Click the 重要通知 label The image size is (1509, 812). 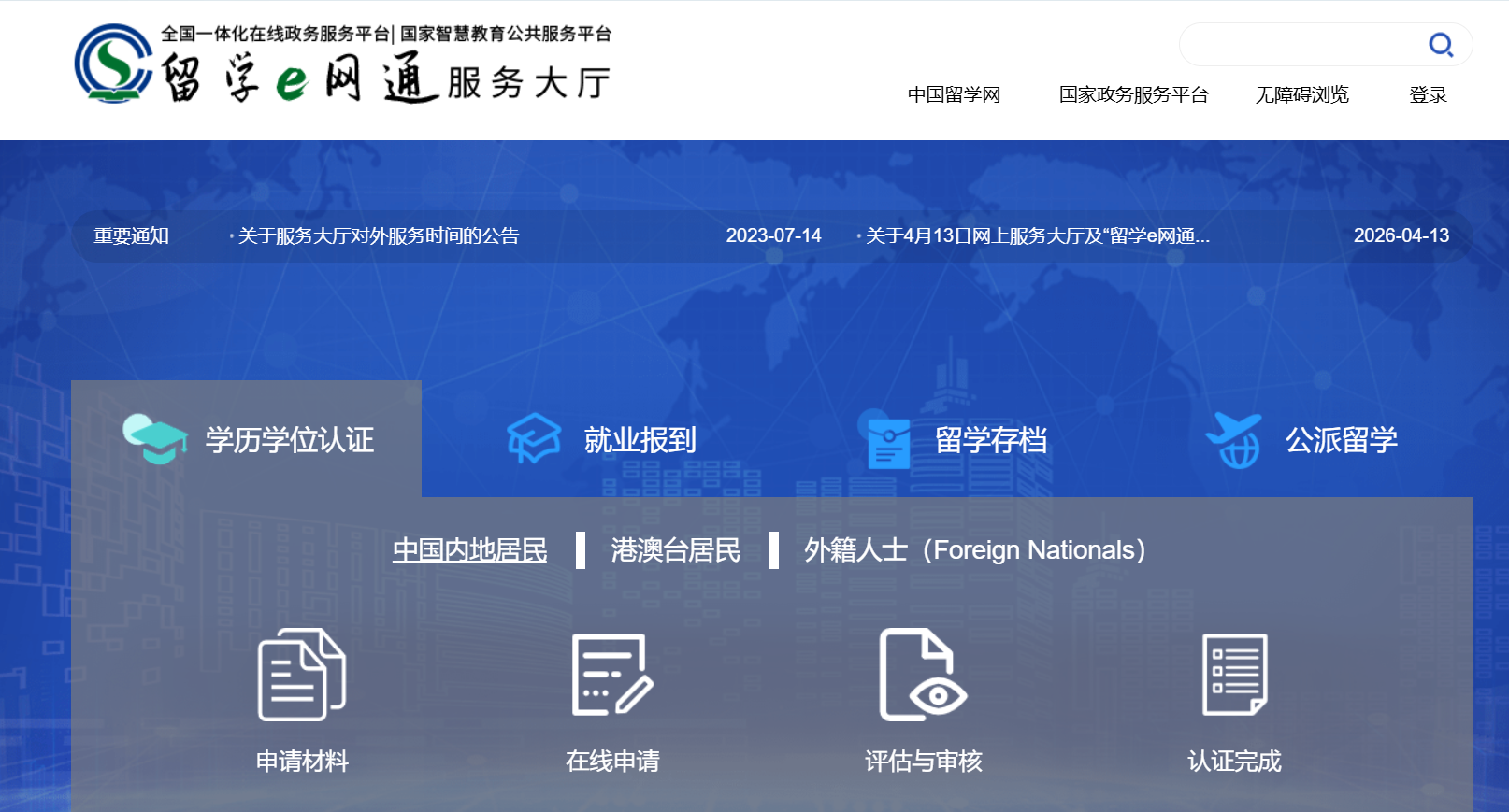click(131, 236)
